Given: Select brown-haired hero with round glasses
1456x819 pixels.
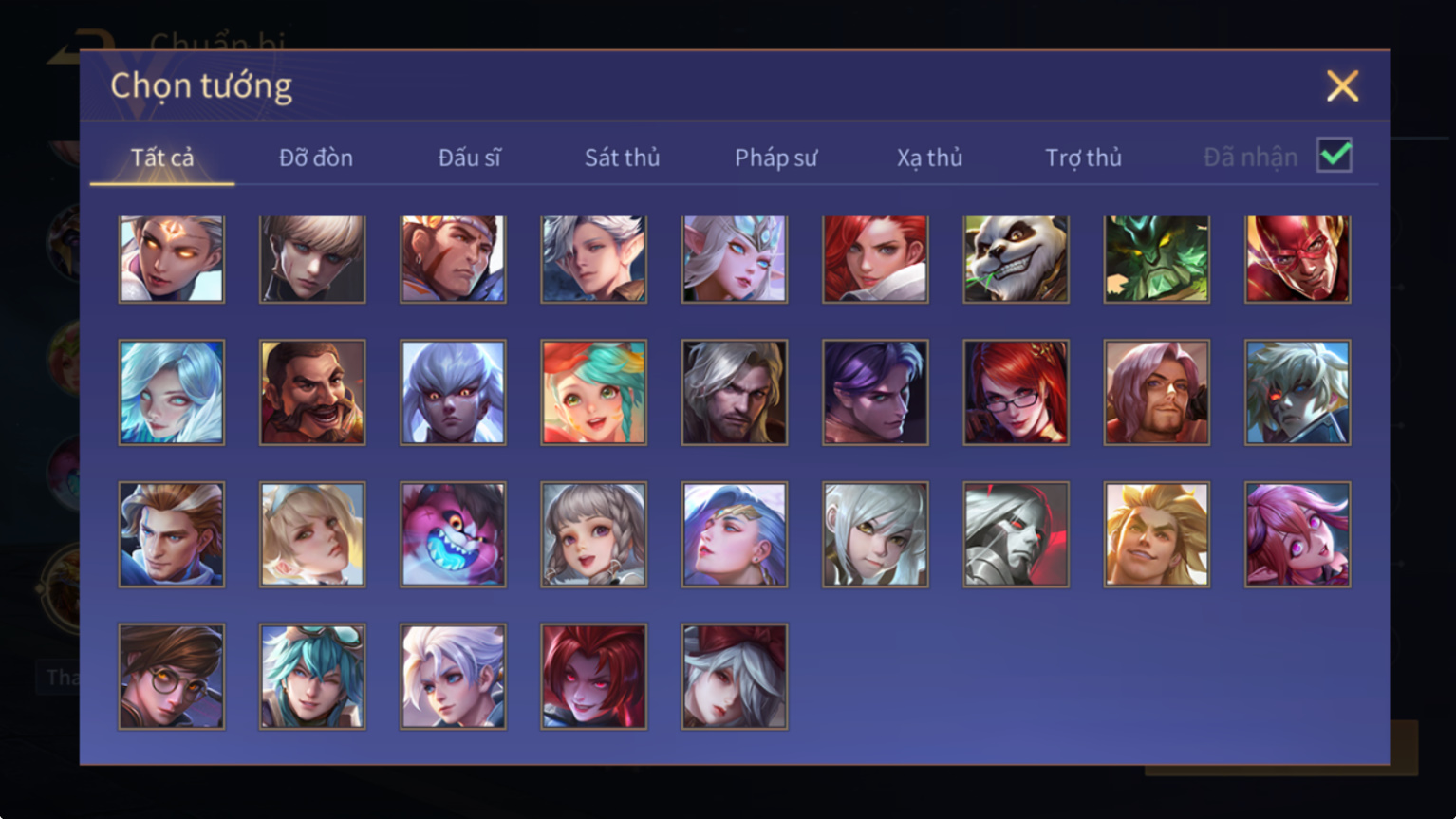Looking at the screenshot, I should (x=172, y=677).
